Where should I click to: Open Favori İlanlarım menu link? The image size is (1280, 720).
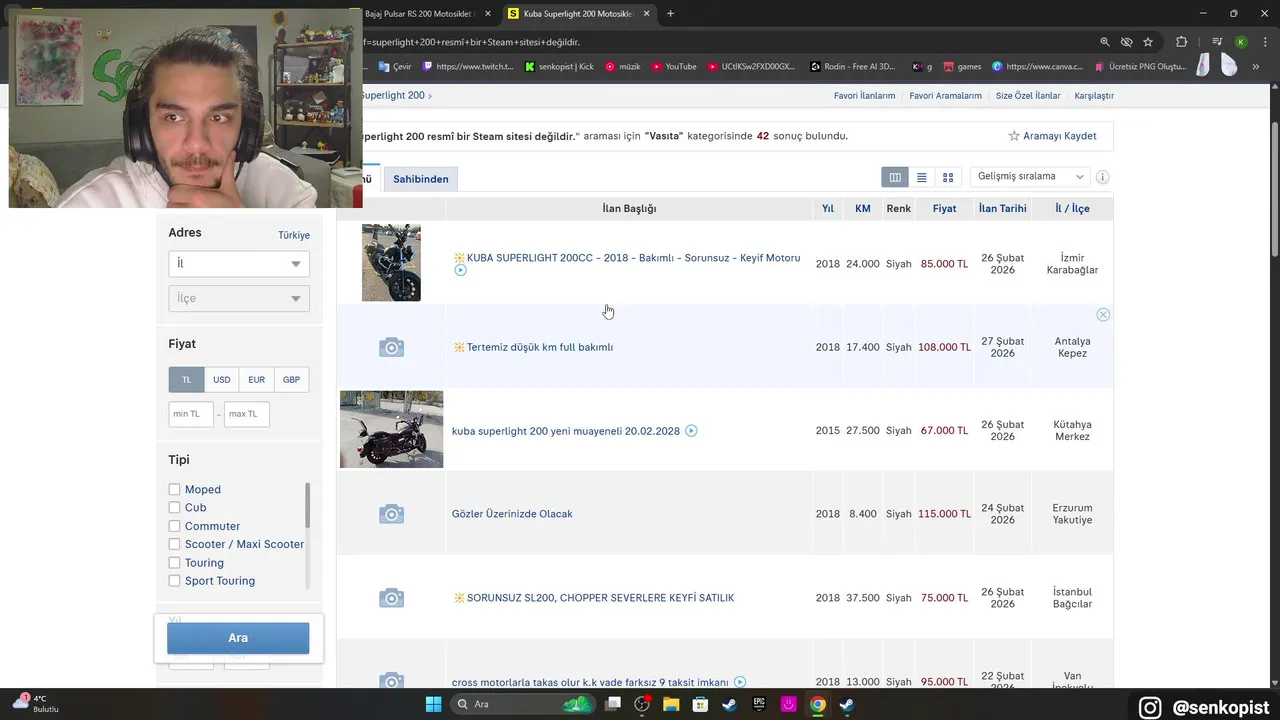pos(864,96)
